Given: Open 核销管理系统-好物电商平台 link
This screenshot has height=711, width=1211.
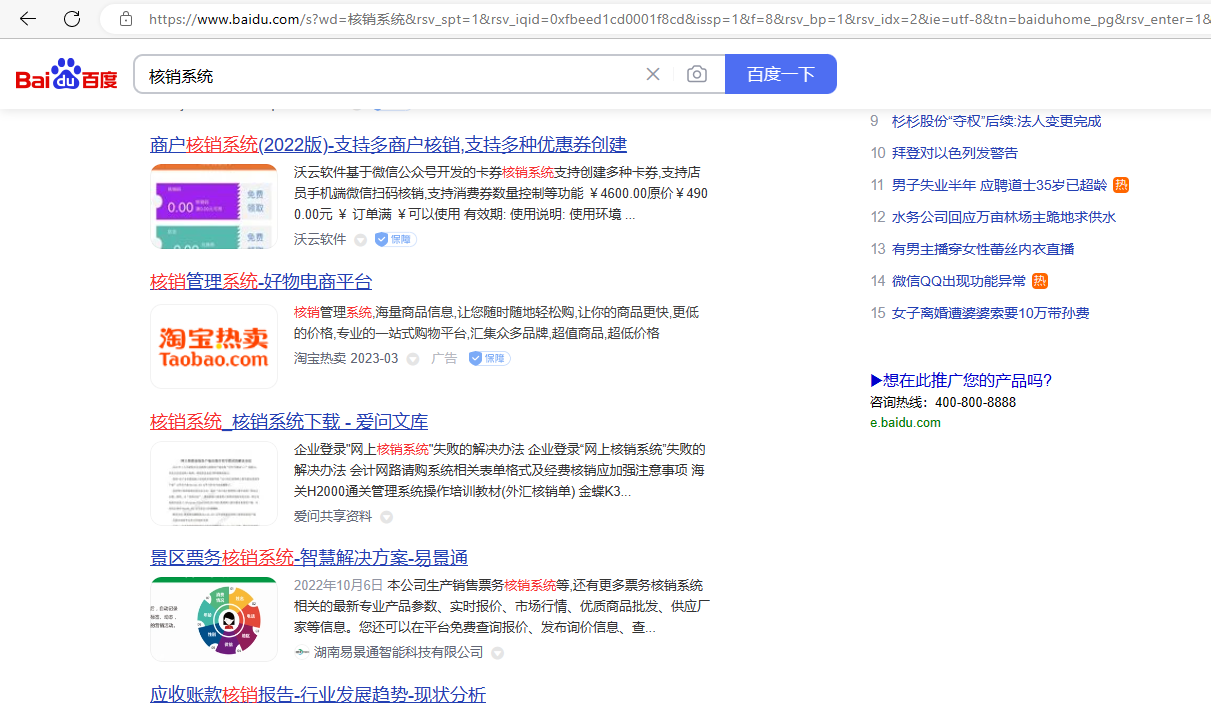Looking at the screenshot, I should pos(261,281).
